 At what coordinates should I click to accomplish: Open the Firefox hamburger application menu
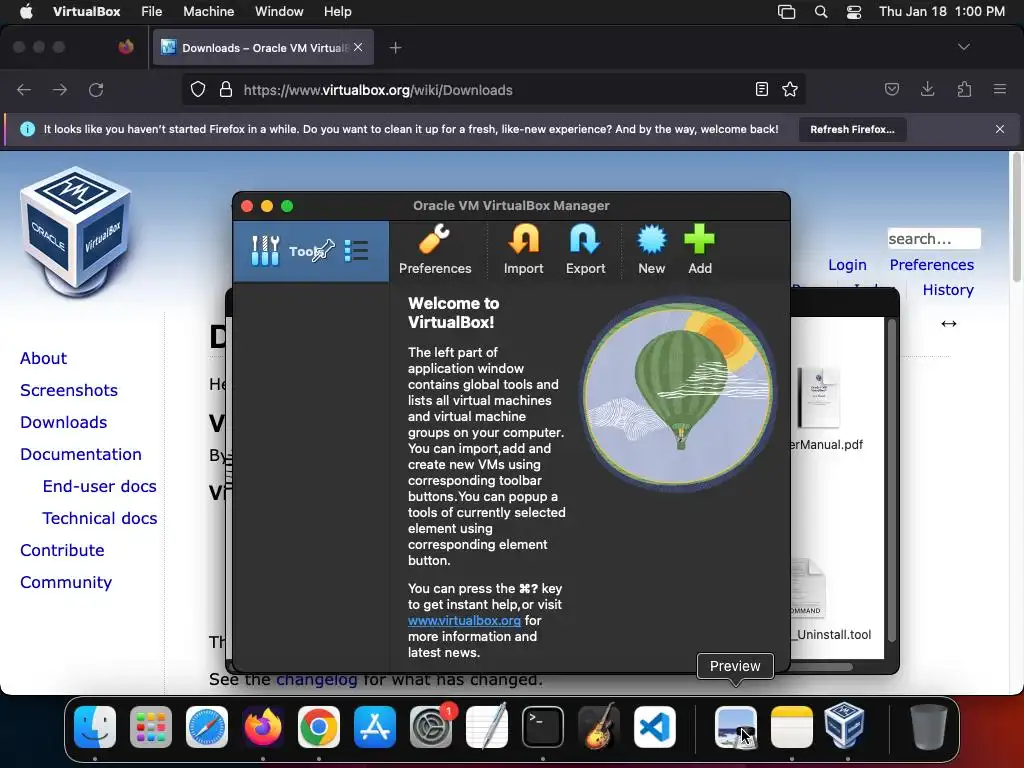pyautogui.click(x=1000, y=89)
